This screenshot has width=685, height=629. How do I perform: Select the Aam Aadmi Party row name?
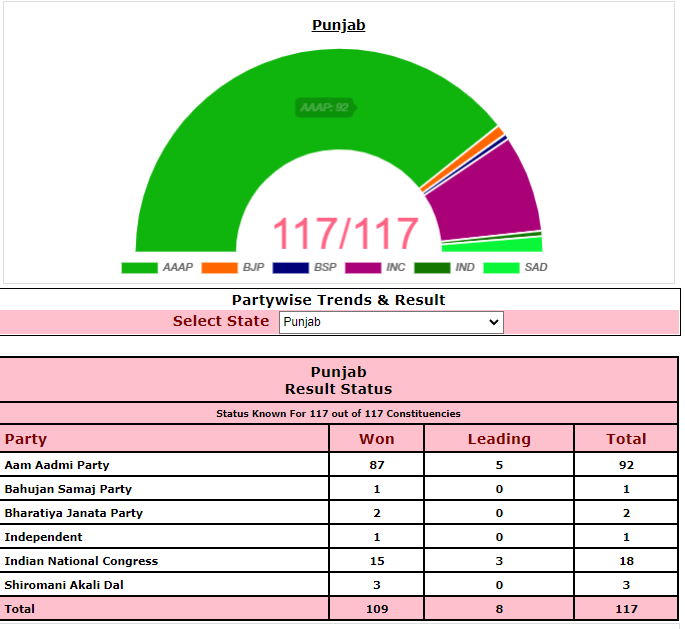(57, 465)
